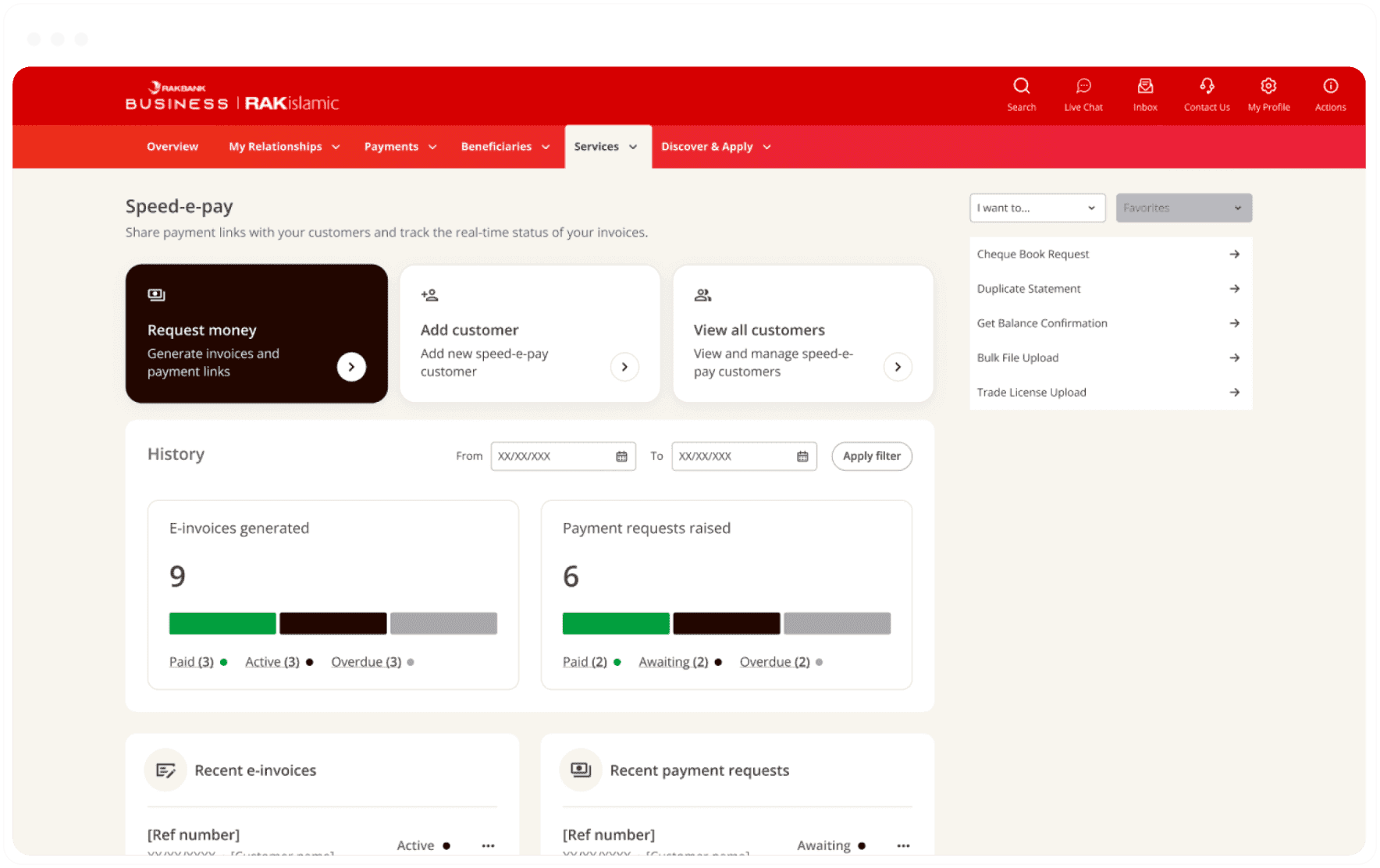Click the View all customers people icon
Viewport: 1380px width, 868px height.
(x=702, y=295)
